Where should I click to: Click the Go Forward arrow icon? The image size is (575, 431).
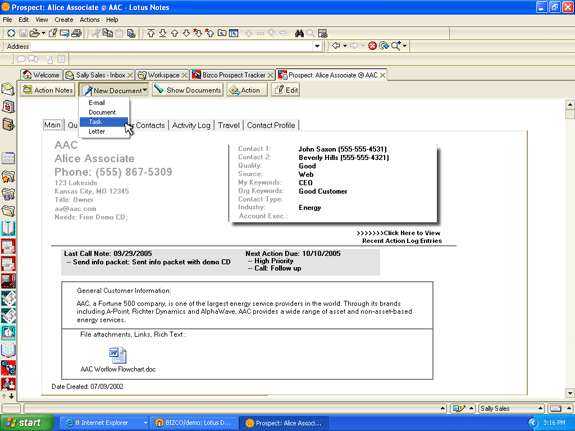(x=354, y=46)
